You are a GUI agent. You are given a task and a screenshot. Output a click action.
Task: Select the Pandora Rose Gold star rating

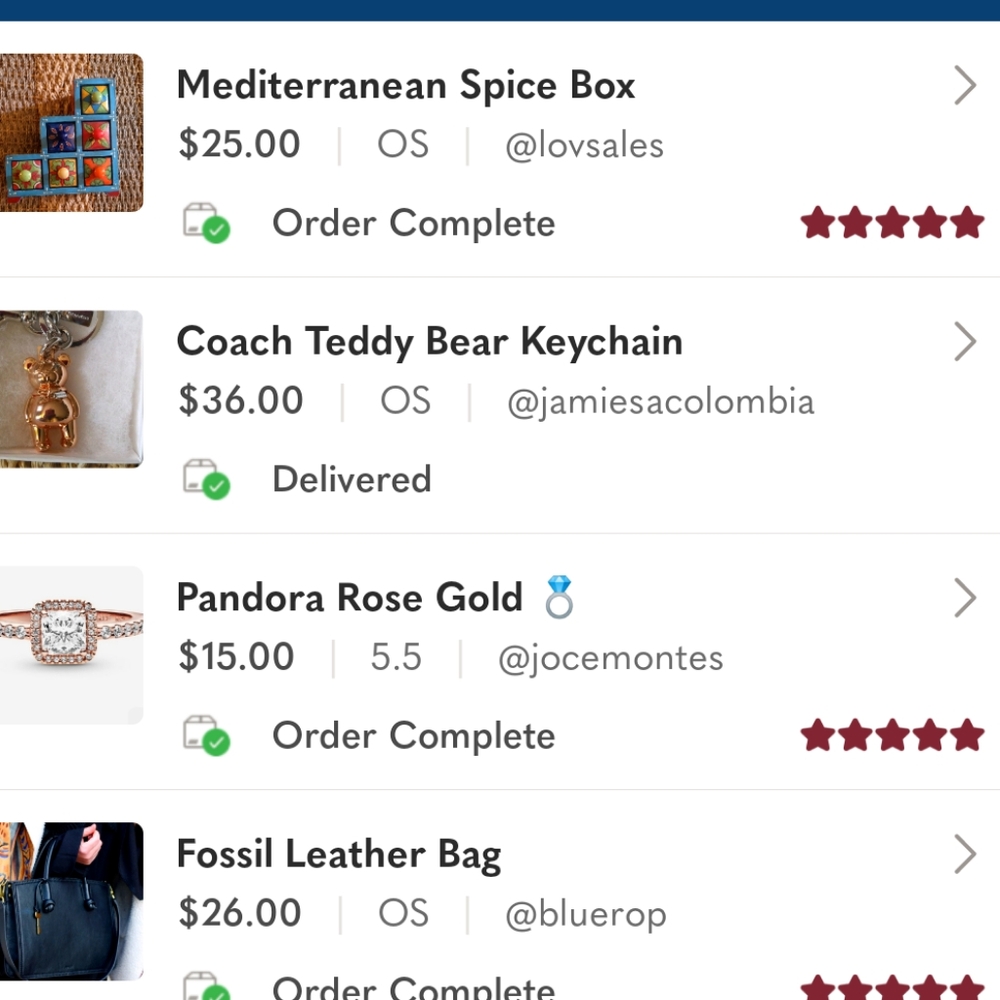[x=892, y=735]
